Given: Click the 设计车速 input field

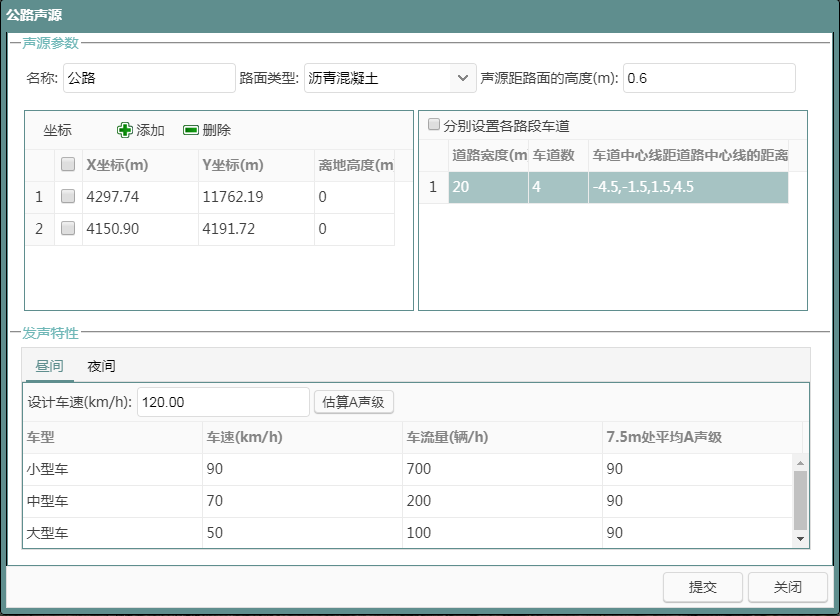Looking at the screenshot, I should pos(222,402).
